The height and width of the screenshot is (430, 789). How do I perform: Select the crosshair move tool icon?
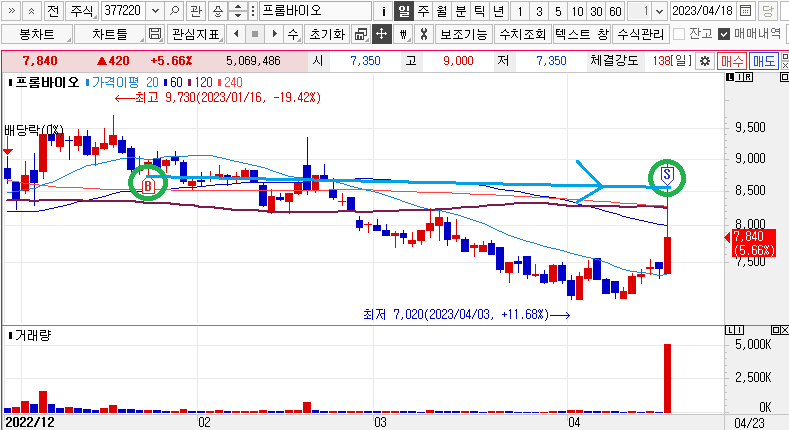tap(381, 34)
